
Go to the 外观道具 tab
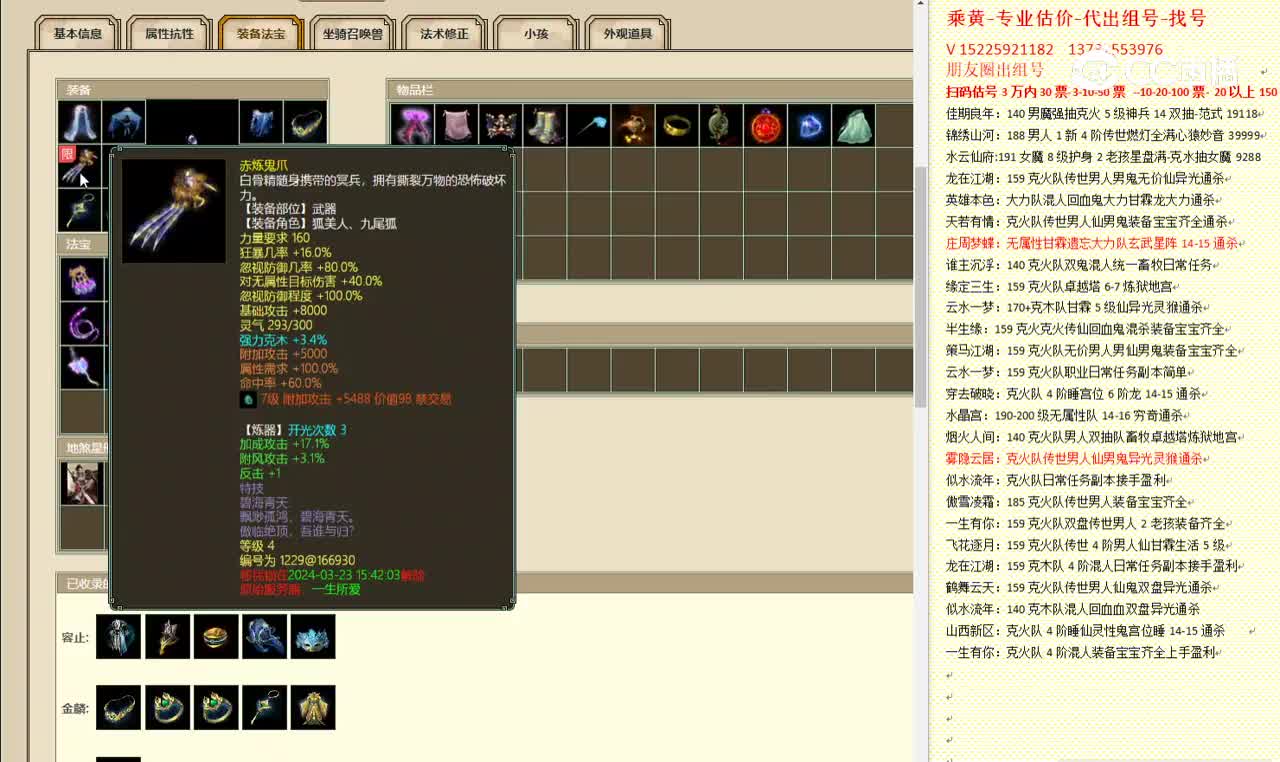pos(627,33)
